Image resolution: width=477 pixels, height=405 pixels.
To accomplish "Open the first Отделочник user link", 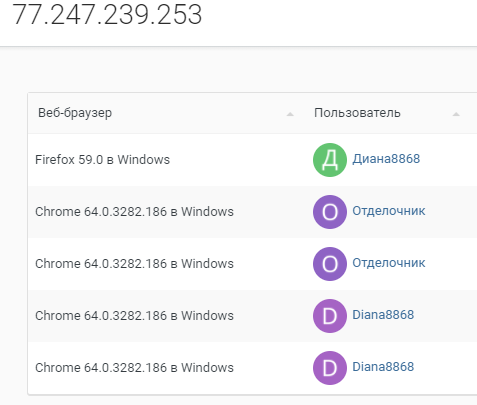I will pos(389,211).
